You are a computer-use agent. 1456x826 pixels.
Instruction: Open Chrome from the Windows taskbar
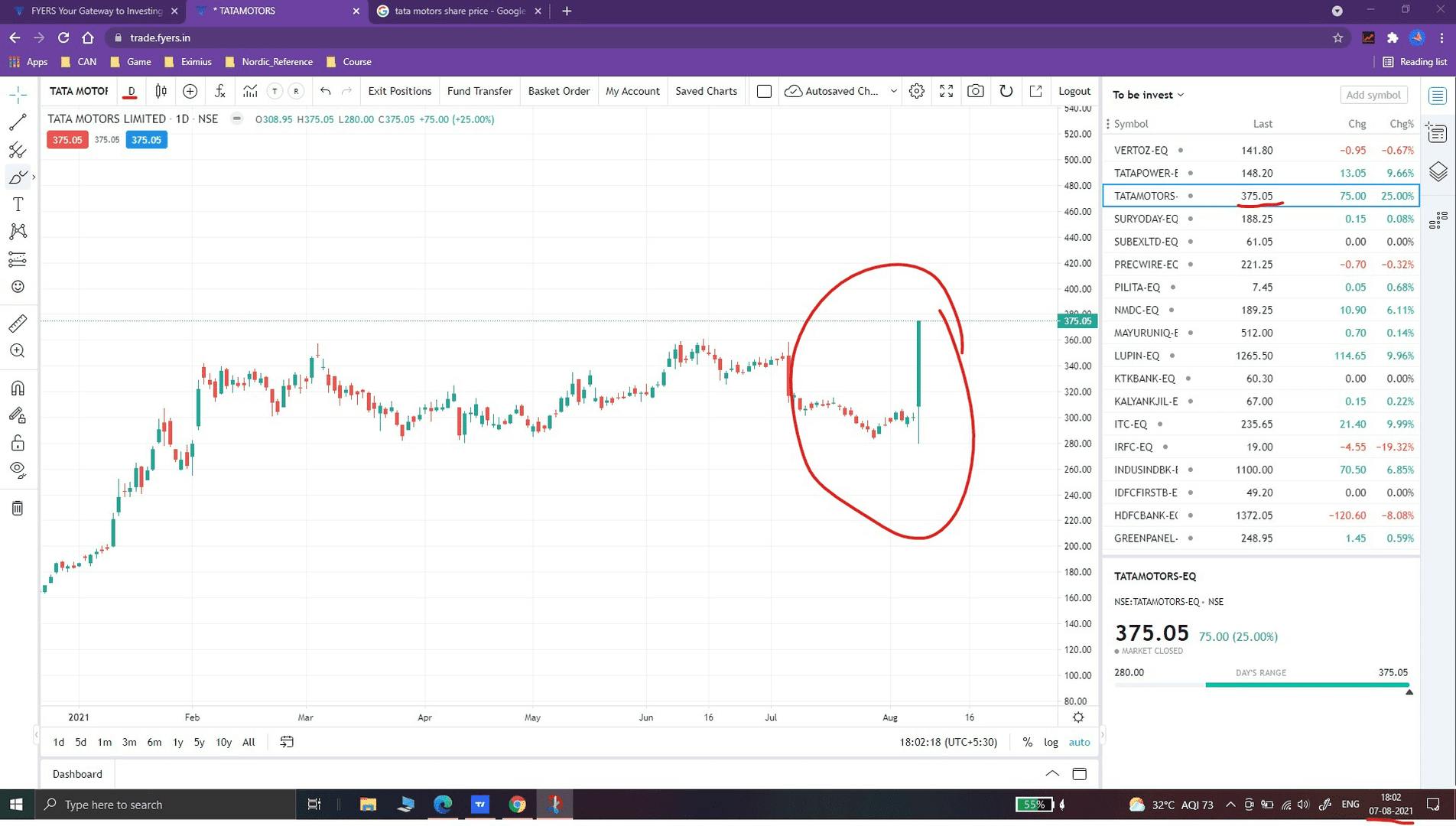click(517, 805)
